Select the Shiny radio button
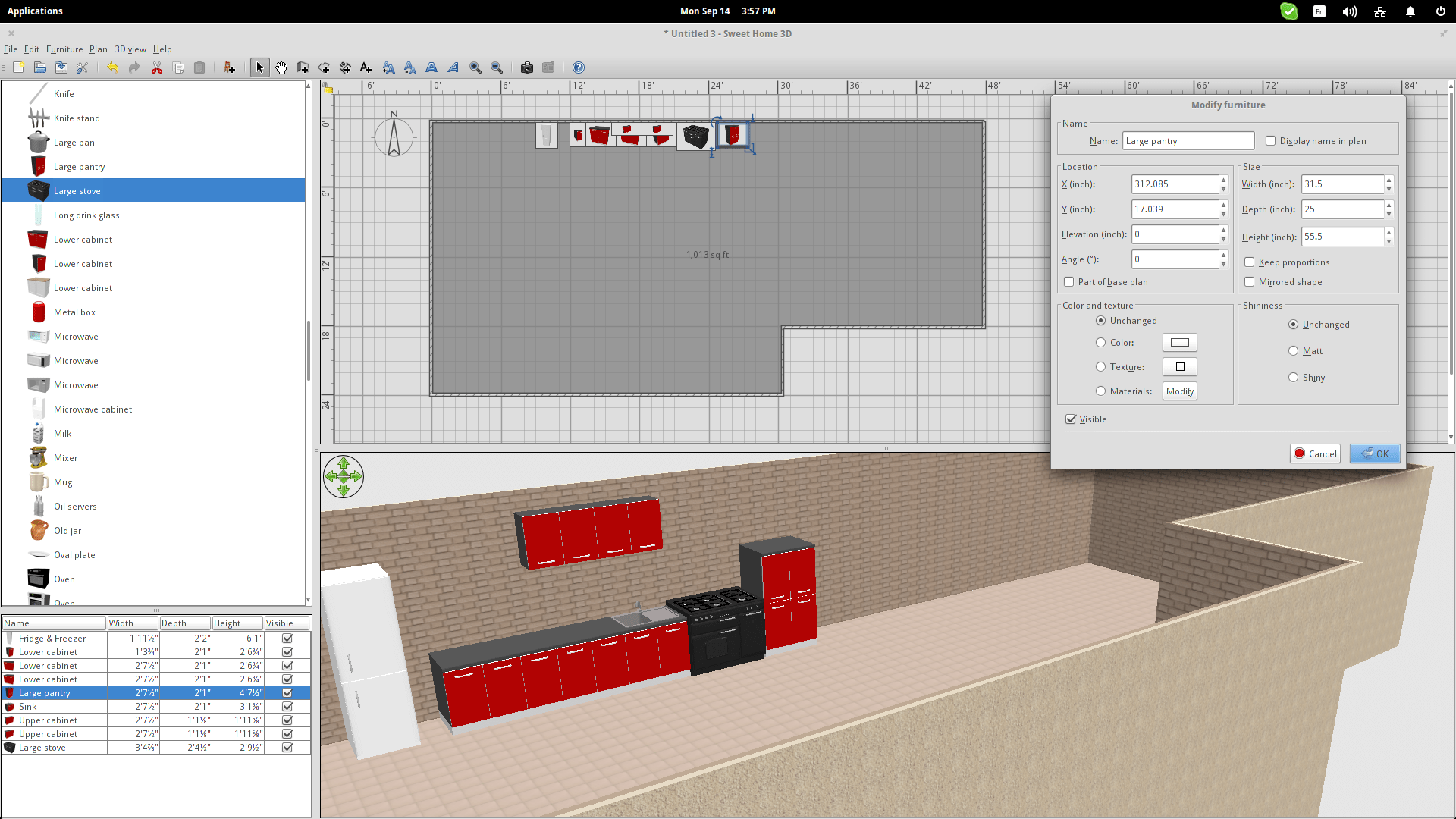Image resolution: width=1456 pixels, height=819 pixels. click(1294, 378)
